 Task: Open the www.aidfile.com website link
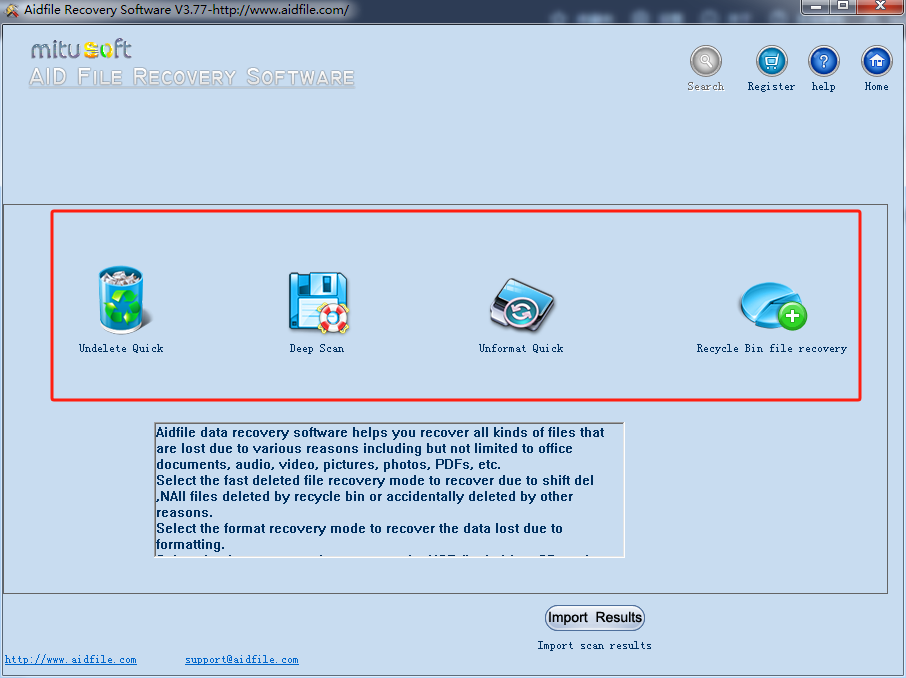tap(70, 659)
